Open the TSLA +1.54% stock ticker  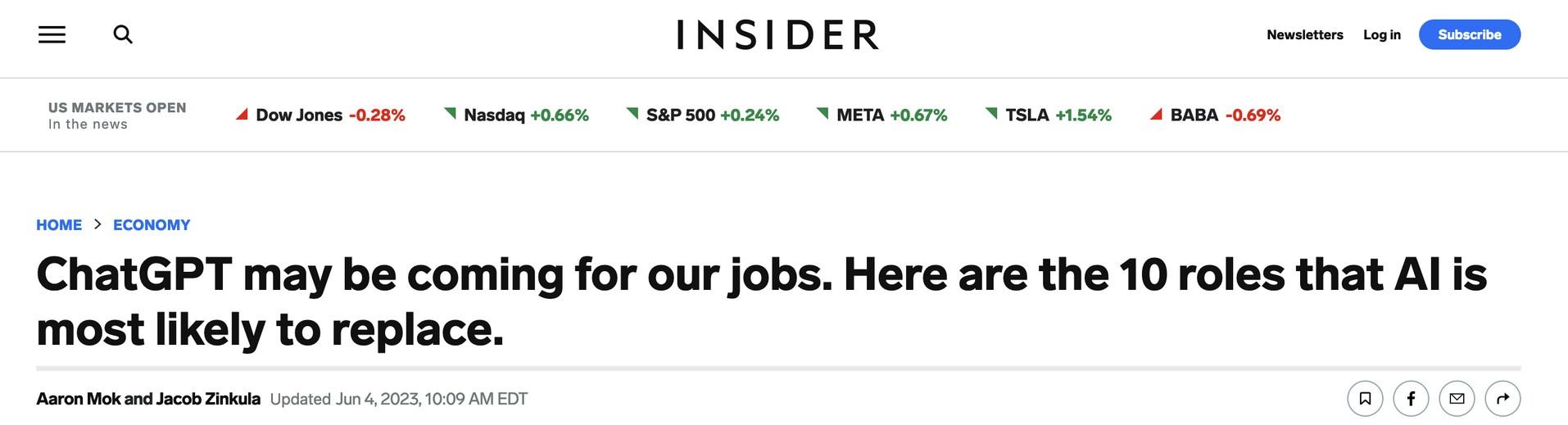1049,115
